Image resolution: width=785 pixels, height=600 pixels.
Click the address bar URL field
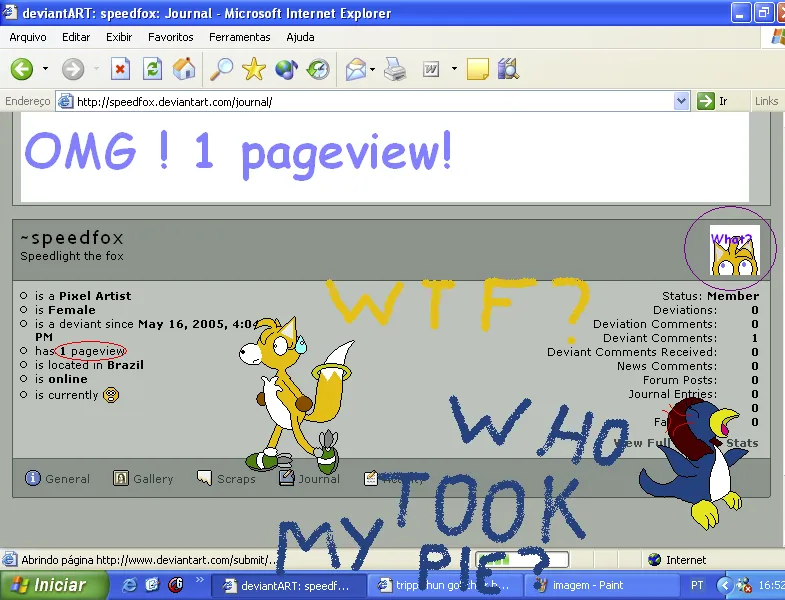[370, 101]
